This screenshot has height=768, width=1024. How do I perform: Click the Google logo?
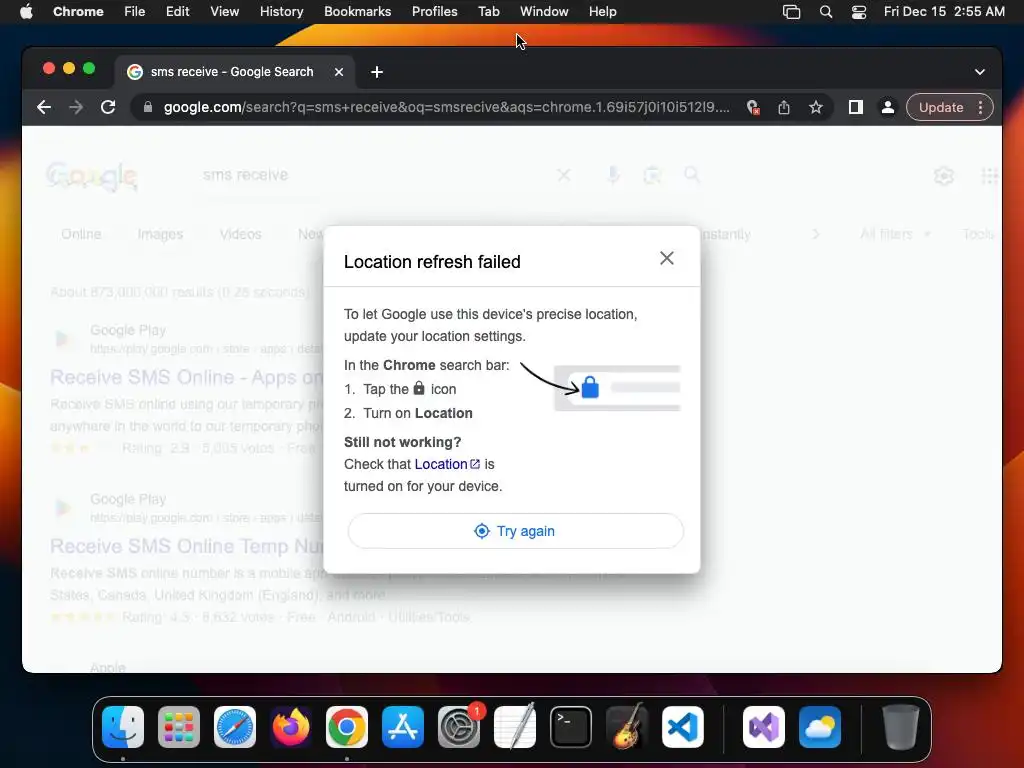92,176
